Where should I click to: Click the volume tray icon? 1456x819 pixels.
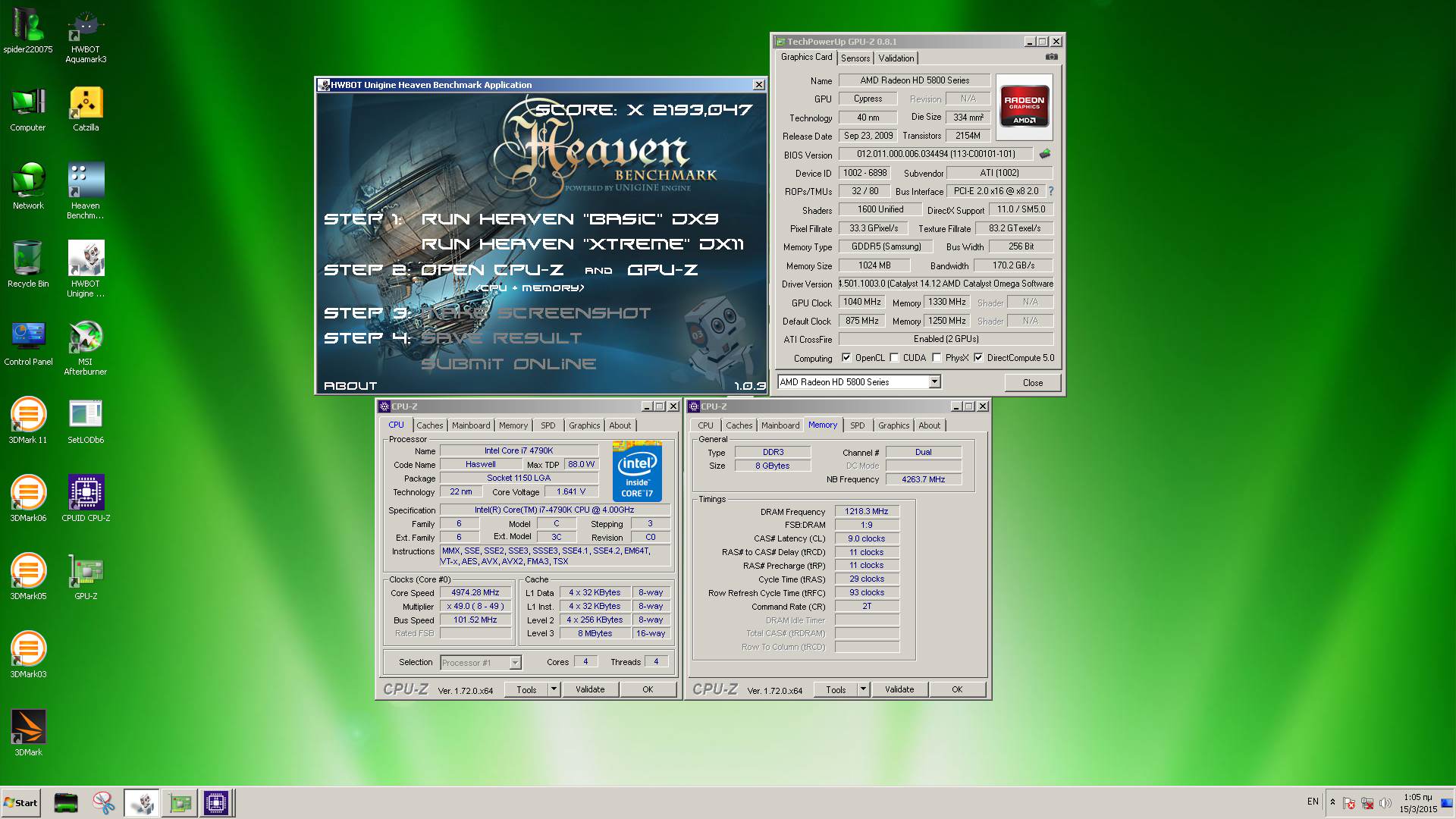coord(1385,803)
